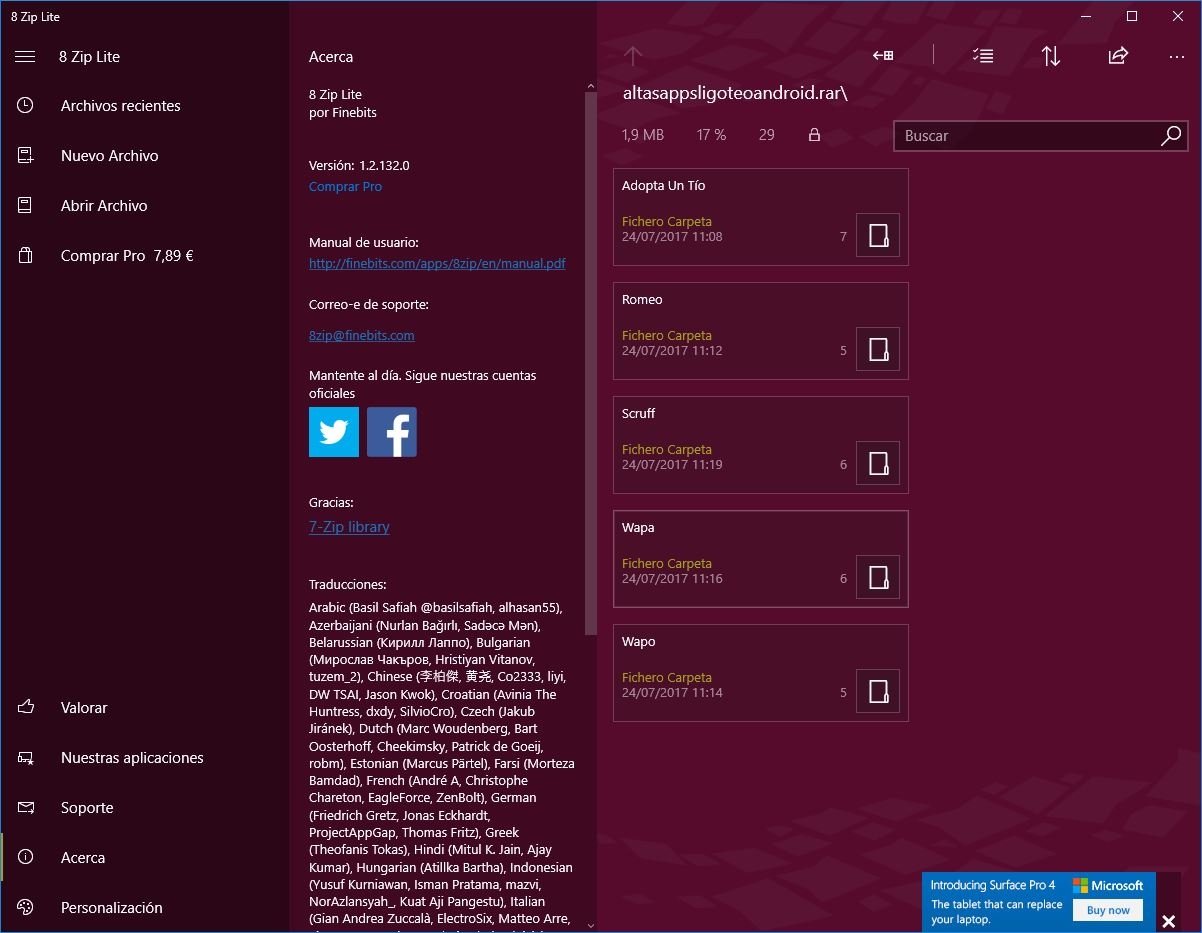Screen dimensions: 1202x933
Task: Open Archivos recientes
Action: (145, 106)
